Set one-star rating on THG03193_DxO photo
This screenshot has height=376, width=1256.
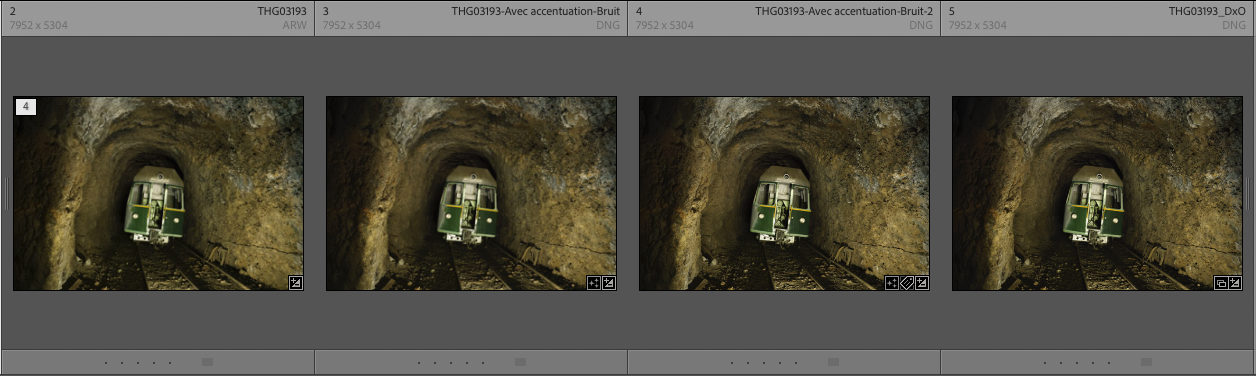click(x=1045, y=362)
